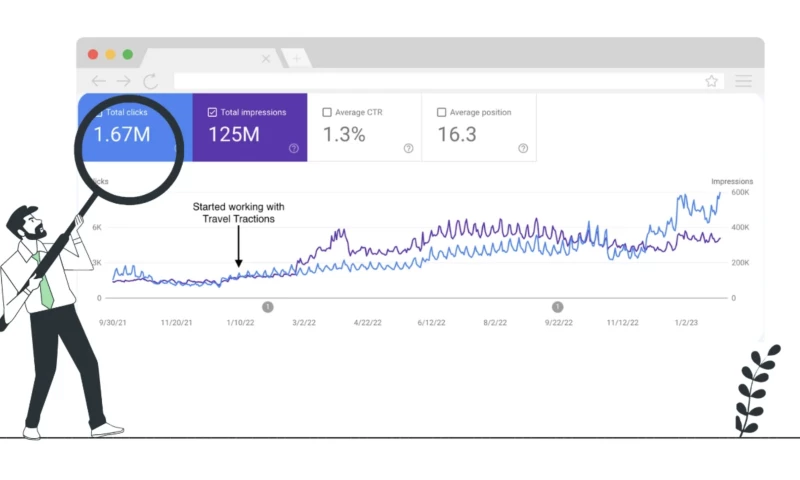800x480 pixels.
Task: Click the red window close button
Action: coord(93,54)
